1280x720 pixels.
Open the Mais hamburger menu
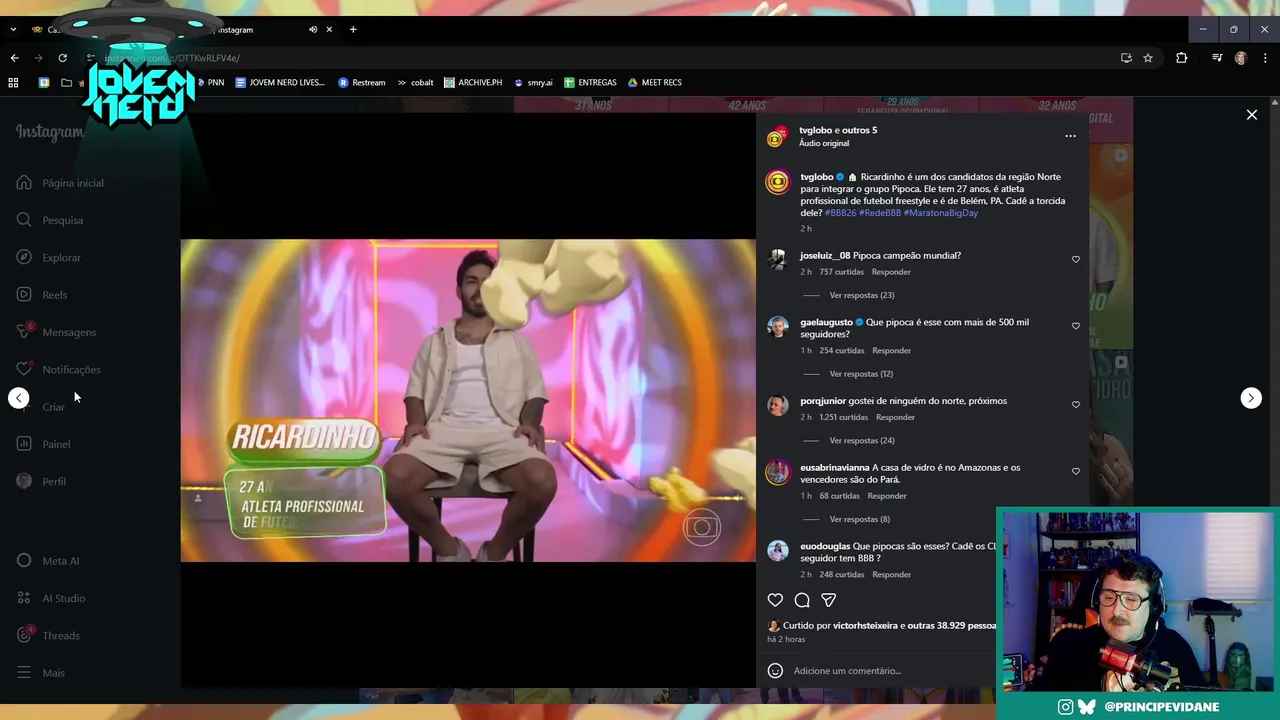[x=24, y=672]
